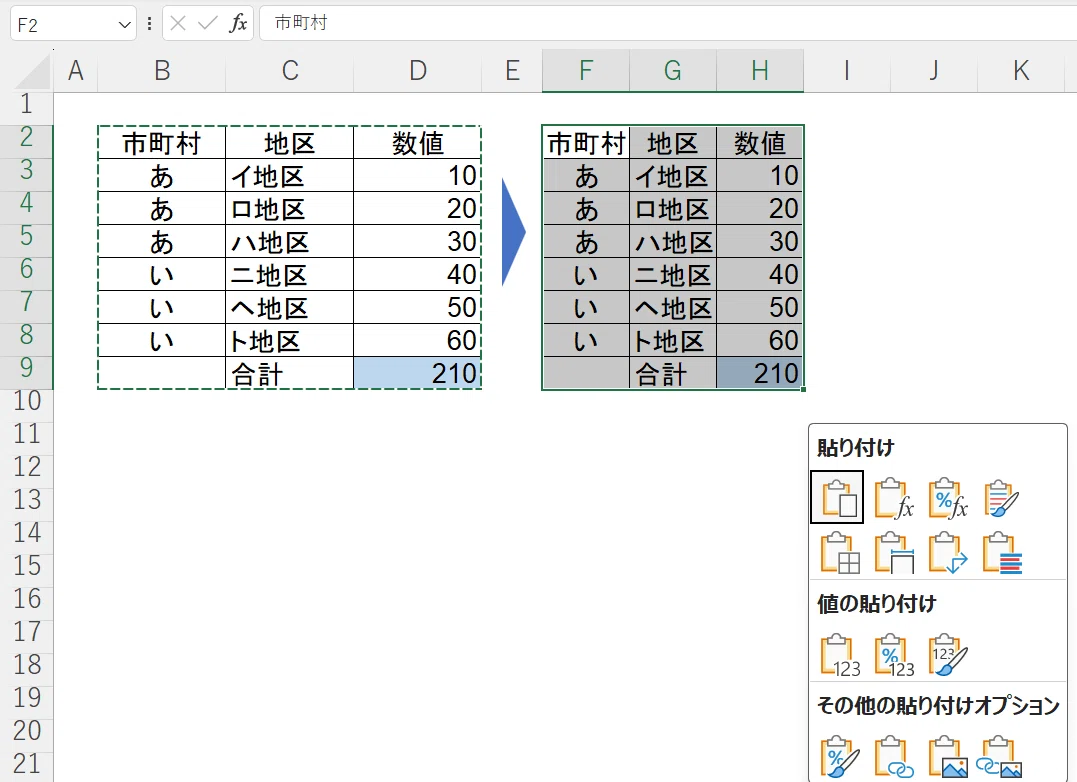Select Formulas and Number Formatting paste icon
The height and width of the screenshot is (782, 1077).
947,498
